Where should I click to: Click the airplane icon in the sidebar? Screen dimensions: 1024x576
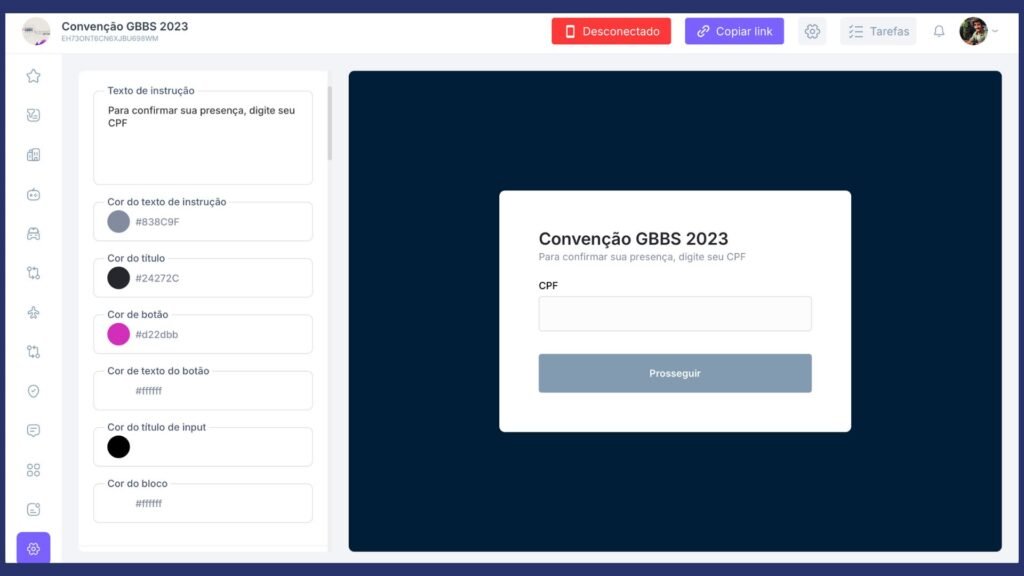pos(33,313)
